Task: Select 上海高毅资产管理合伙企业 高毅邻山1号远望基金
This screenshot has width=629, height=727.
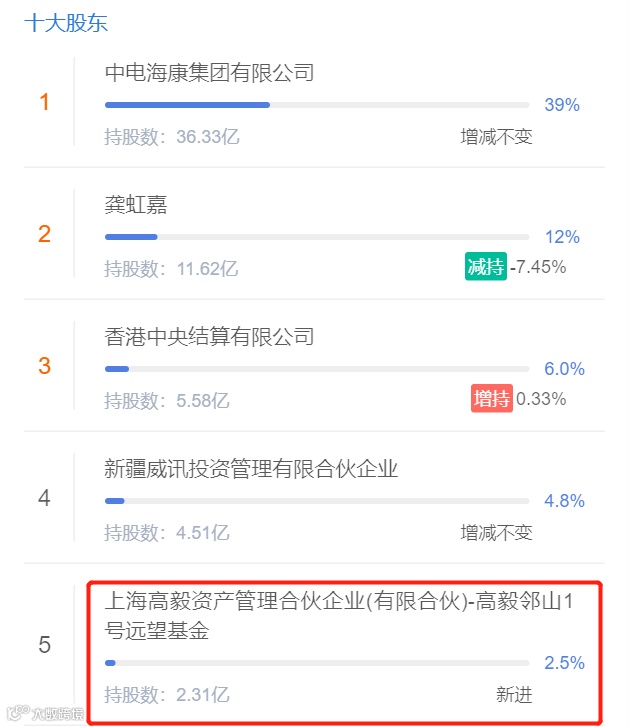Action: (338, 616)
